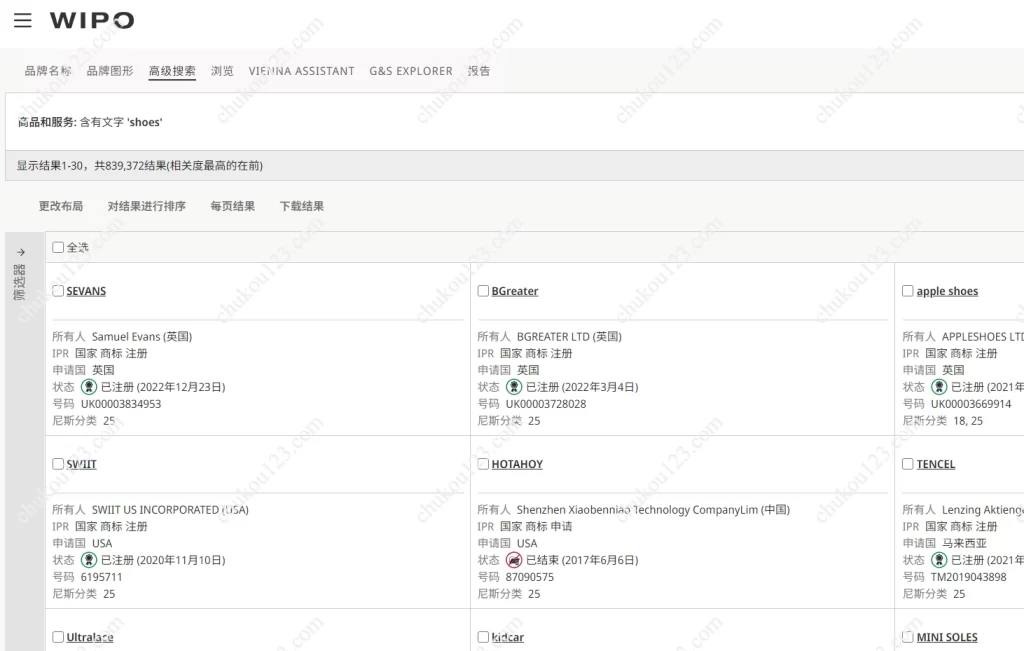
Task: Click the status icon for TENCEL
Action: point(939,560)
